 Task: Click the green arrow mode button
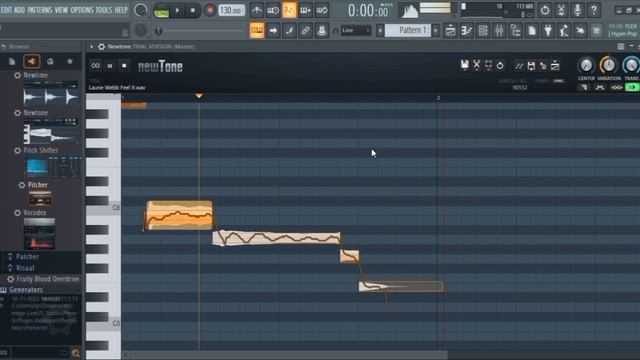pos(633,87)
